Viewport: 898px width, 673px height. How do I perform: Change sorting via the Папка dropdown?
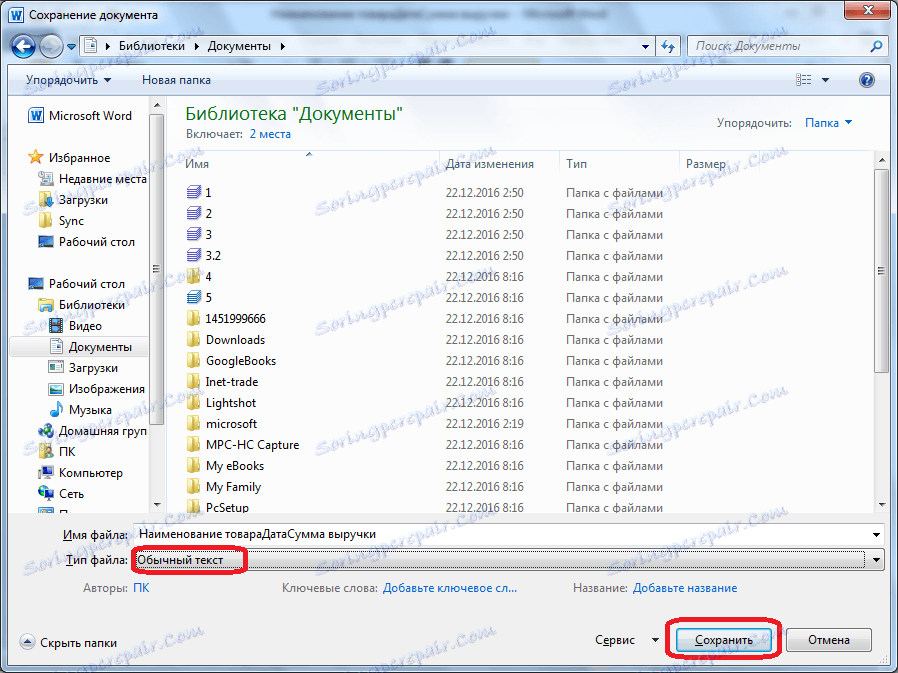point(826,122)
